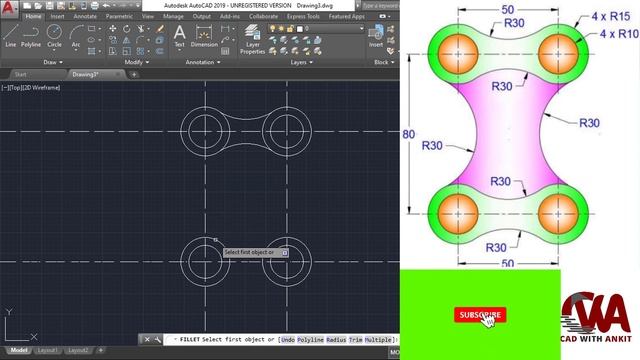Click the Undo arrow in Quick Access
640x360 pixels.
coord(106,6)
